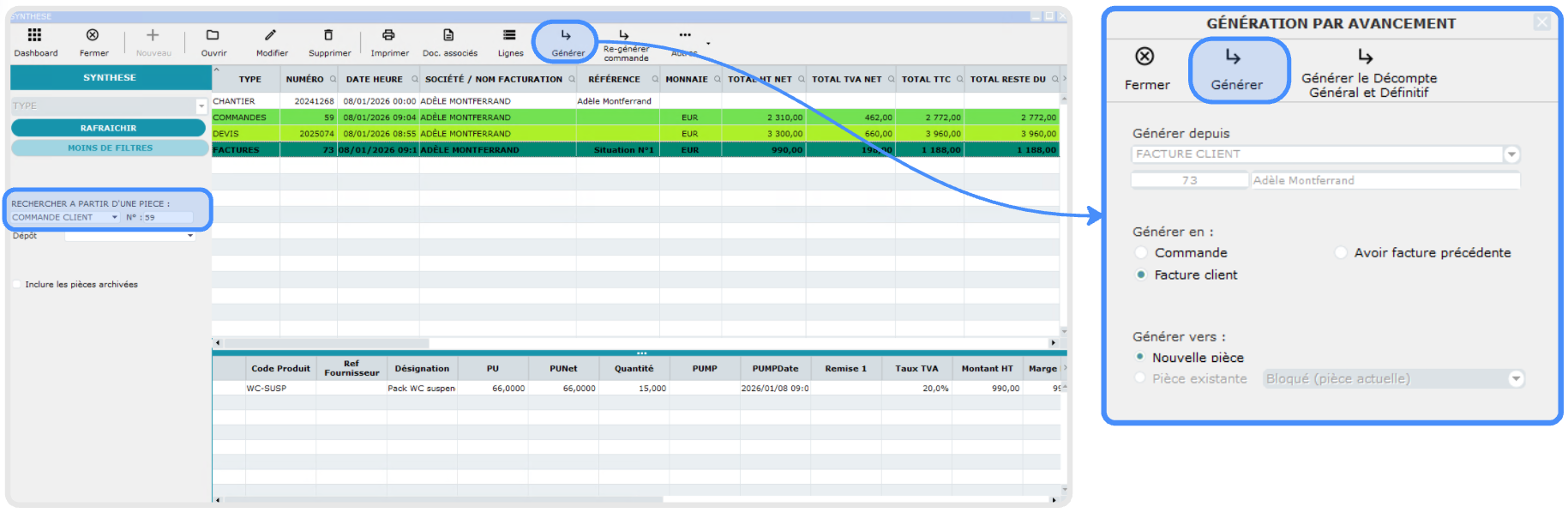1568x519 pixels.
Task: Click the NUMÉRO column header
Action: point(304,79)
